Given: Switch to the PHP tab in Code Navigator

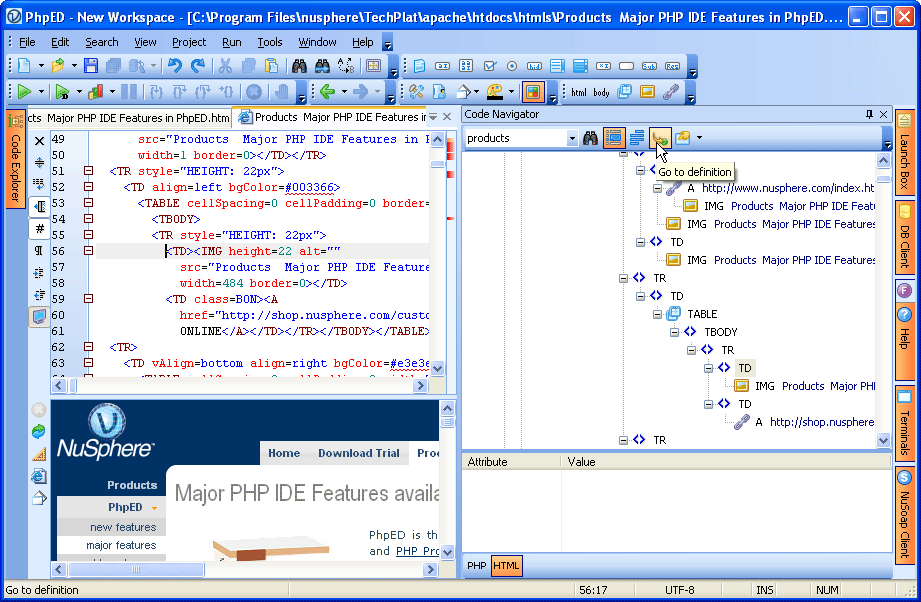Looking at the screenshot, I should 476,566.
